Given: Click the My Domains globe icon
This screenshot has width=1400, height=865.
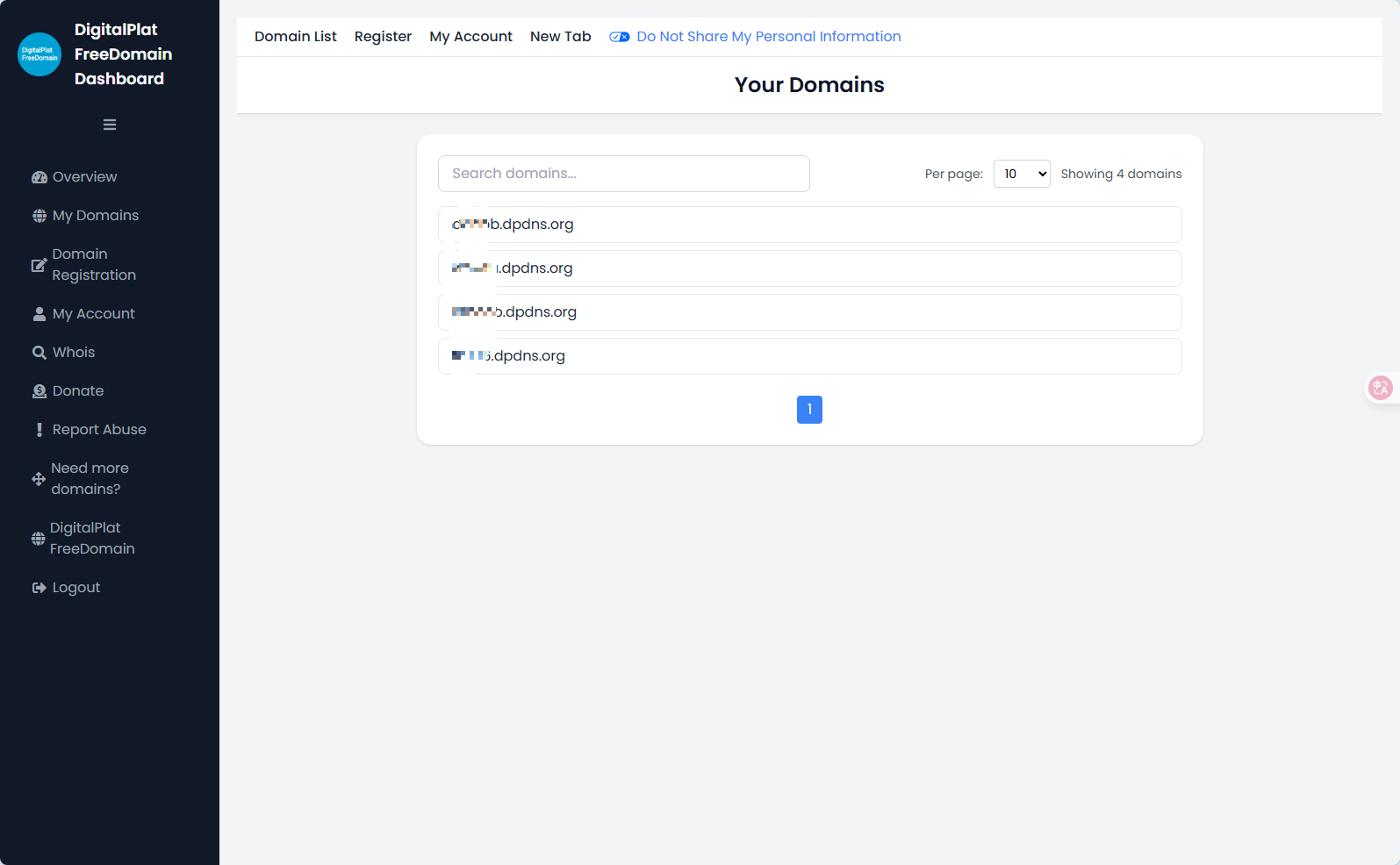Looking at the screenshot, I should (x=39, y=216).
